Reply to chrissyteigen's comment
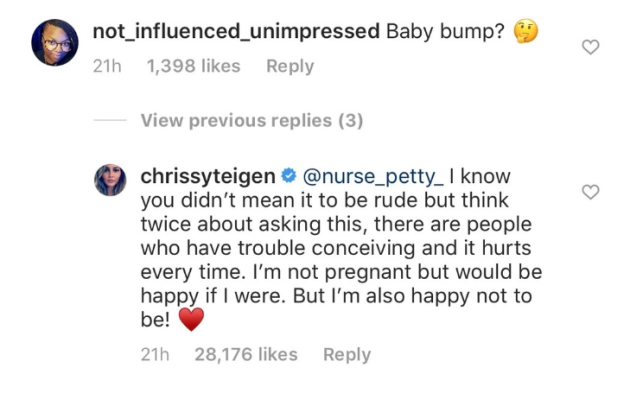The width and height of the screenshot is (630, 393). [x=347, y=354]
